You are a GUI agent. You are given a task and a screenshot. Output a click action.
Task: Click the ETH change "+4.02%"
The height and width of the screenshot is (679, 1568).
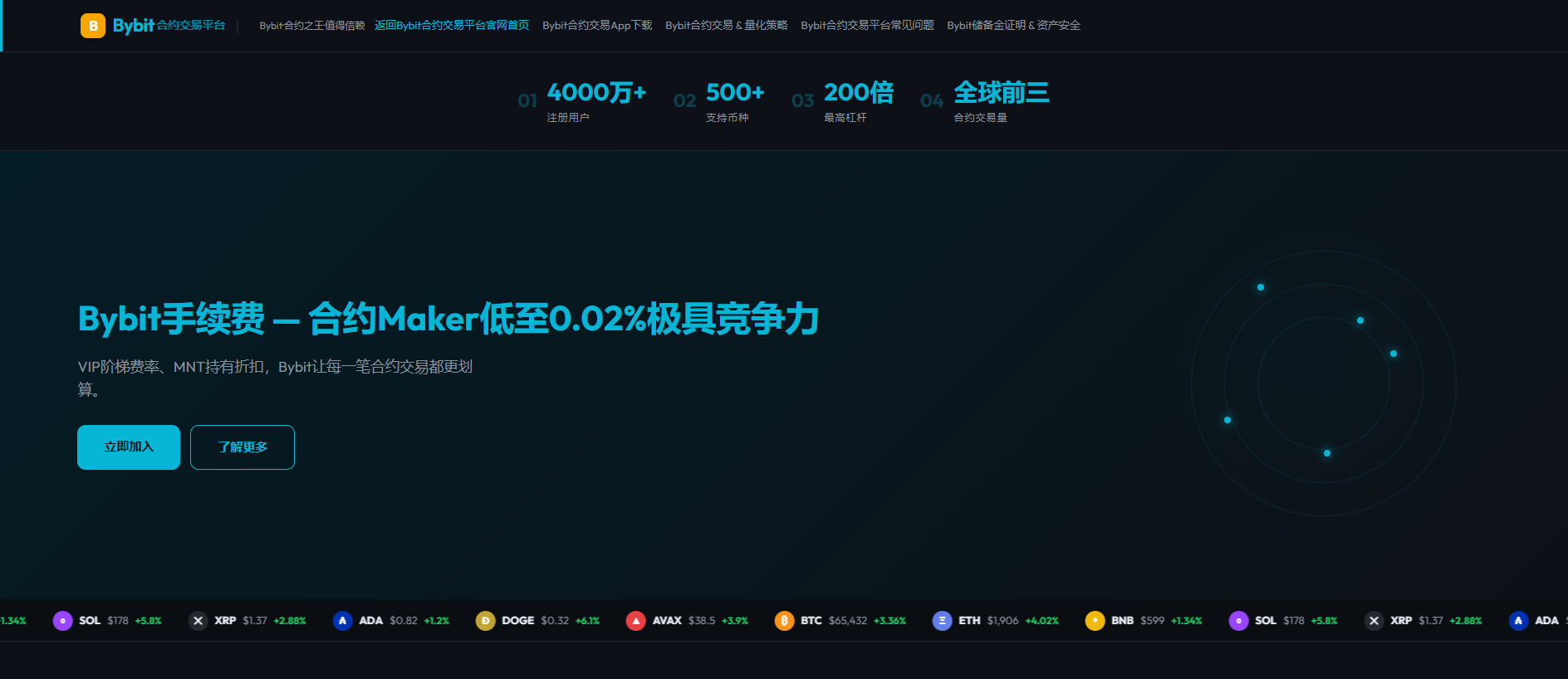tap(1042, 621)
